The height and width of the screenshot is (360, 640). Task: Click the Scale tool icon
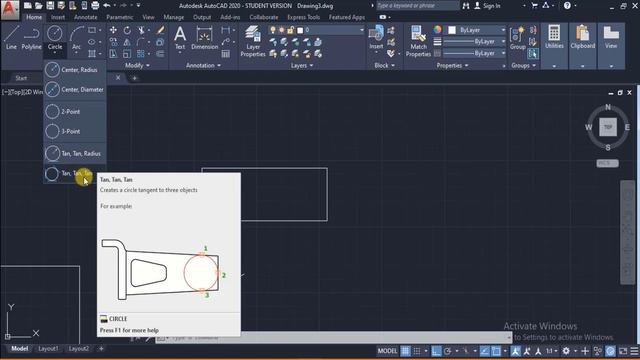pyautogui.click(x=127, y=54)
